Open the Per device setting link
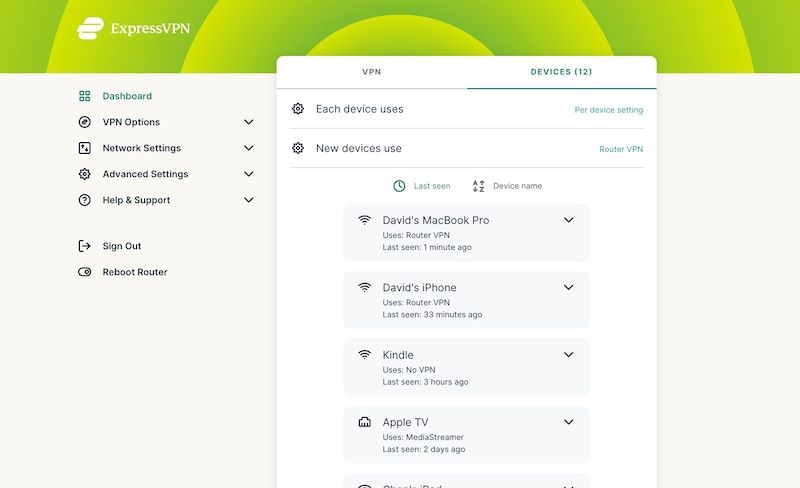This screenshot has width=800, height=488. 609,110
